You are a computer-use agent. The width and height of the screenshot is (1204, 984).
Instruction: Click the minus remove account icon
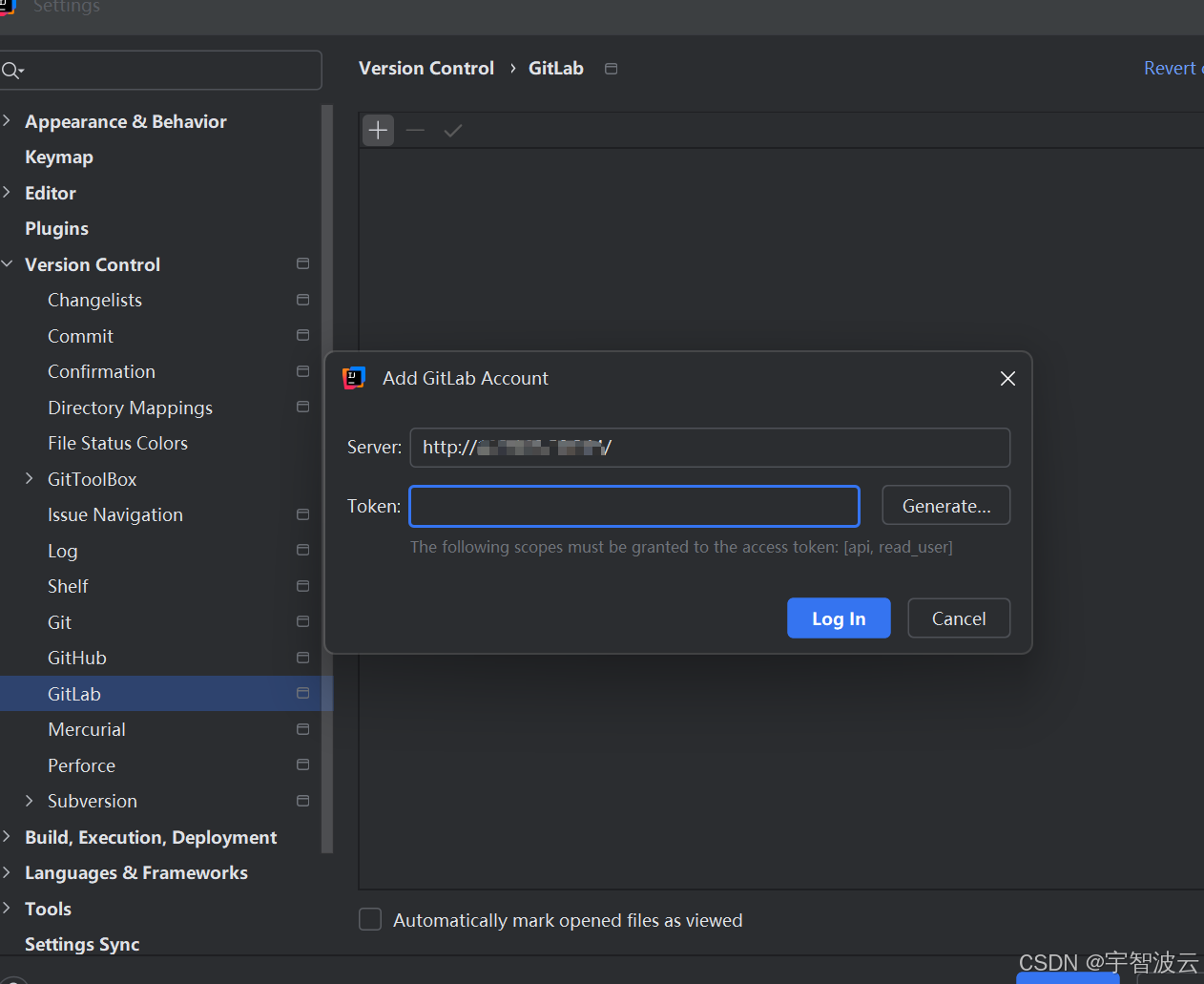(x=415, y=131)
